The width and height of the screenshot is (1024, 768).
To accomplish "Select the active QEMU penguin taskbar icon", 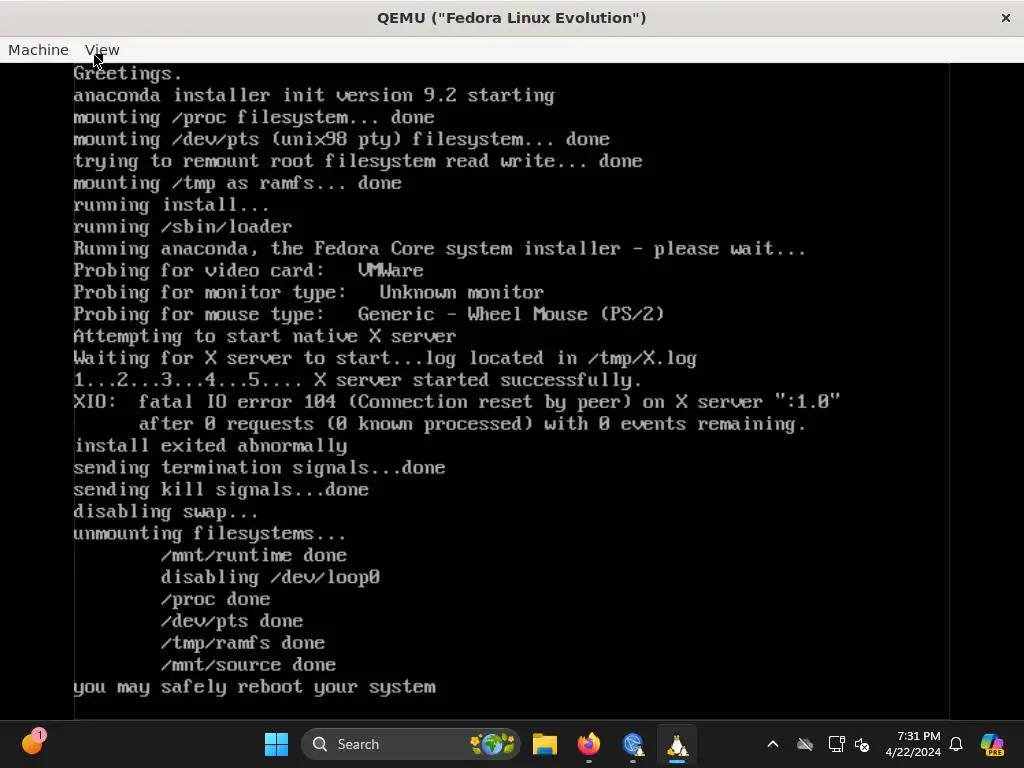I will tap(677, 744).
